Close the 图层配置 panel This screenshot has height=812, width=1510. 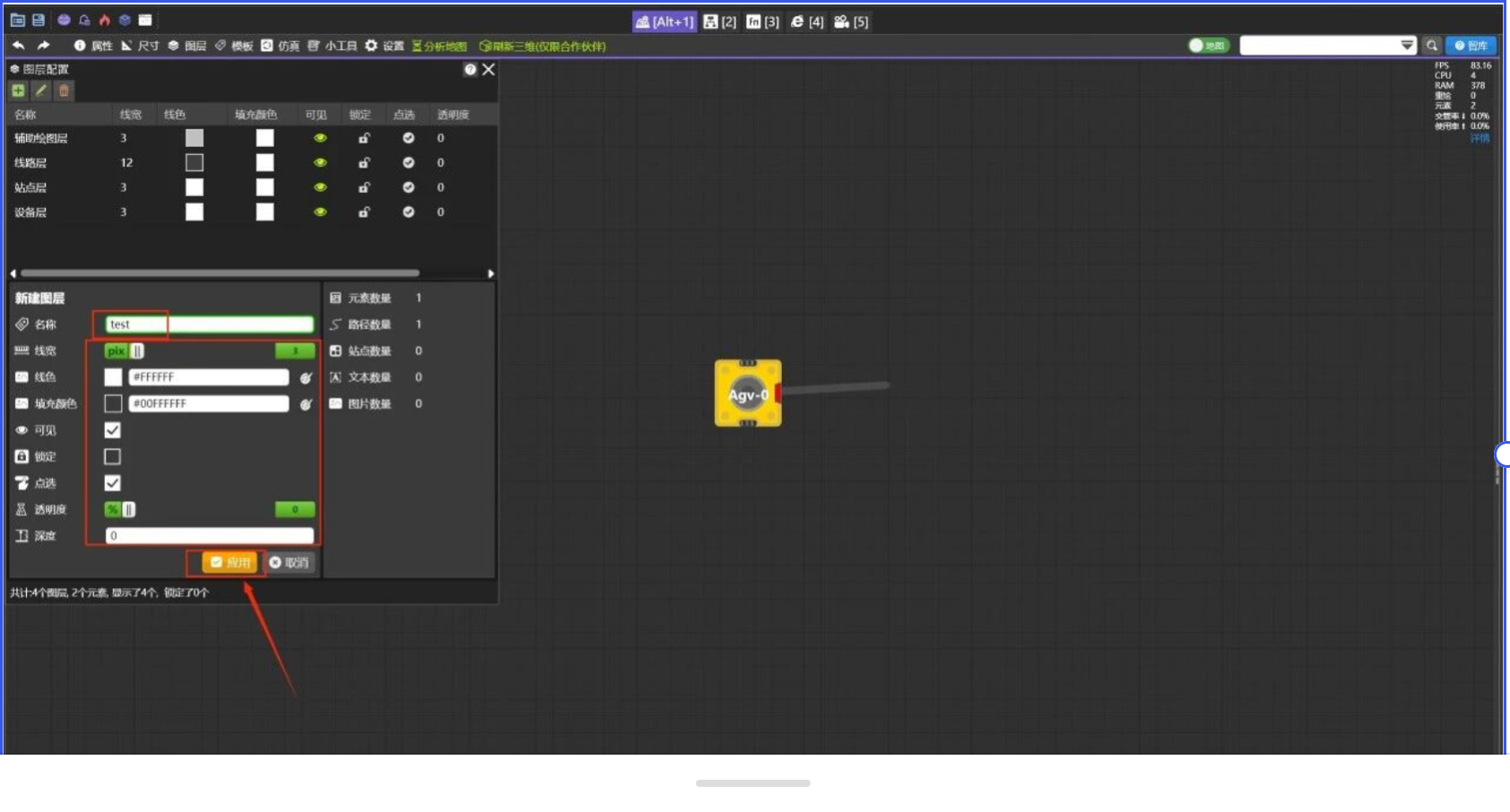[x=489, y=70]
